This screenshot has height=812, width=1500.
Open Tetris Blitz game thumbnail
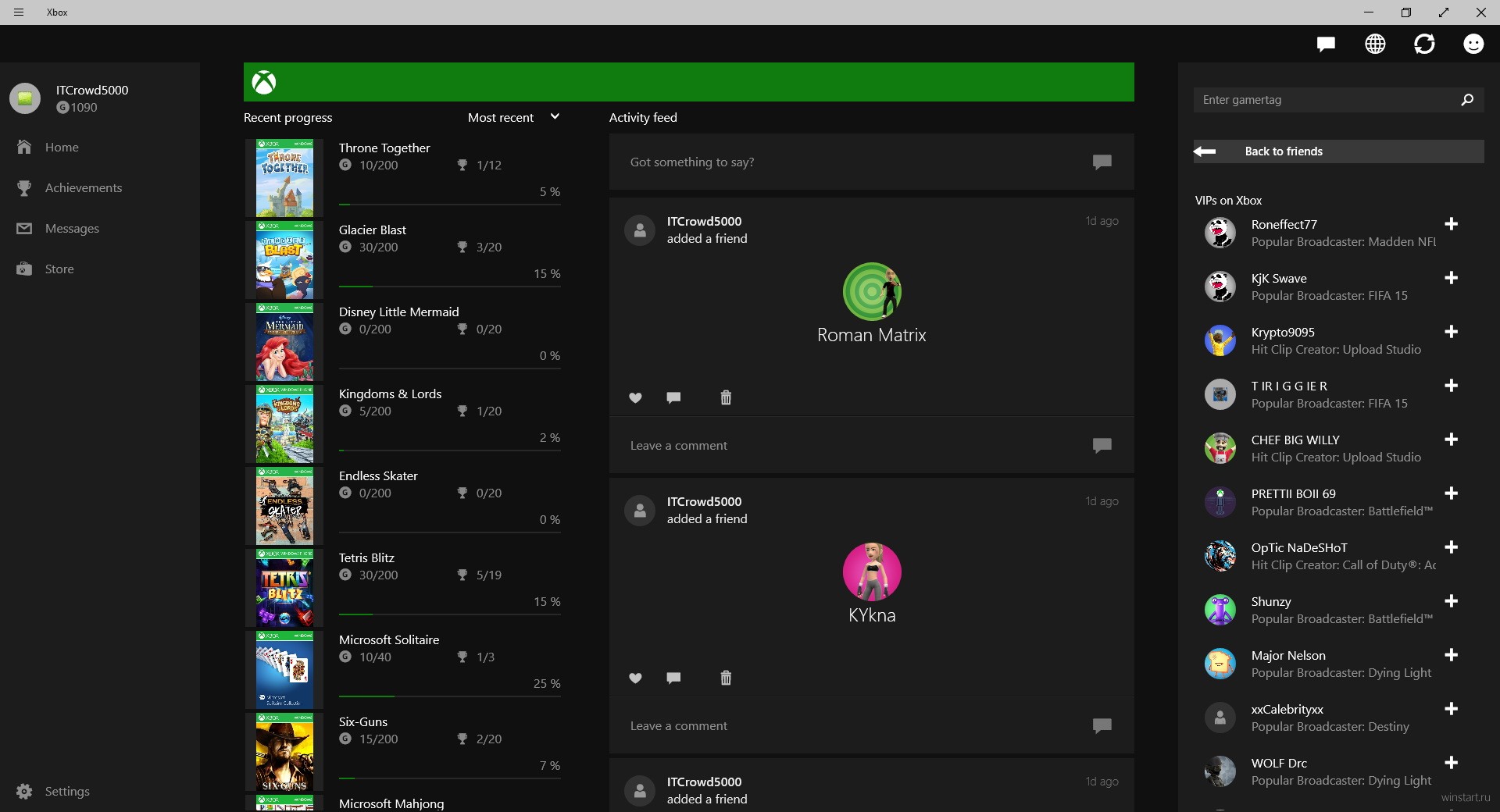284,588
